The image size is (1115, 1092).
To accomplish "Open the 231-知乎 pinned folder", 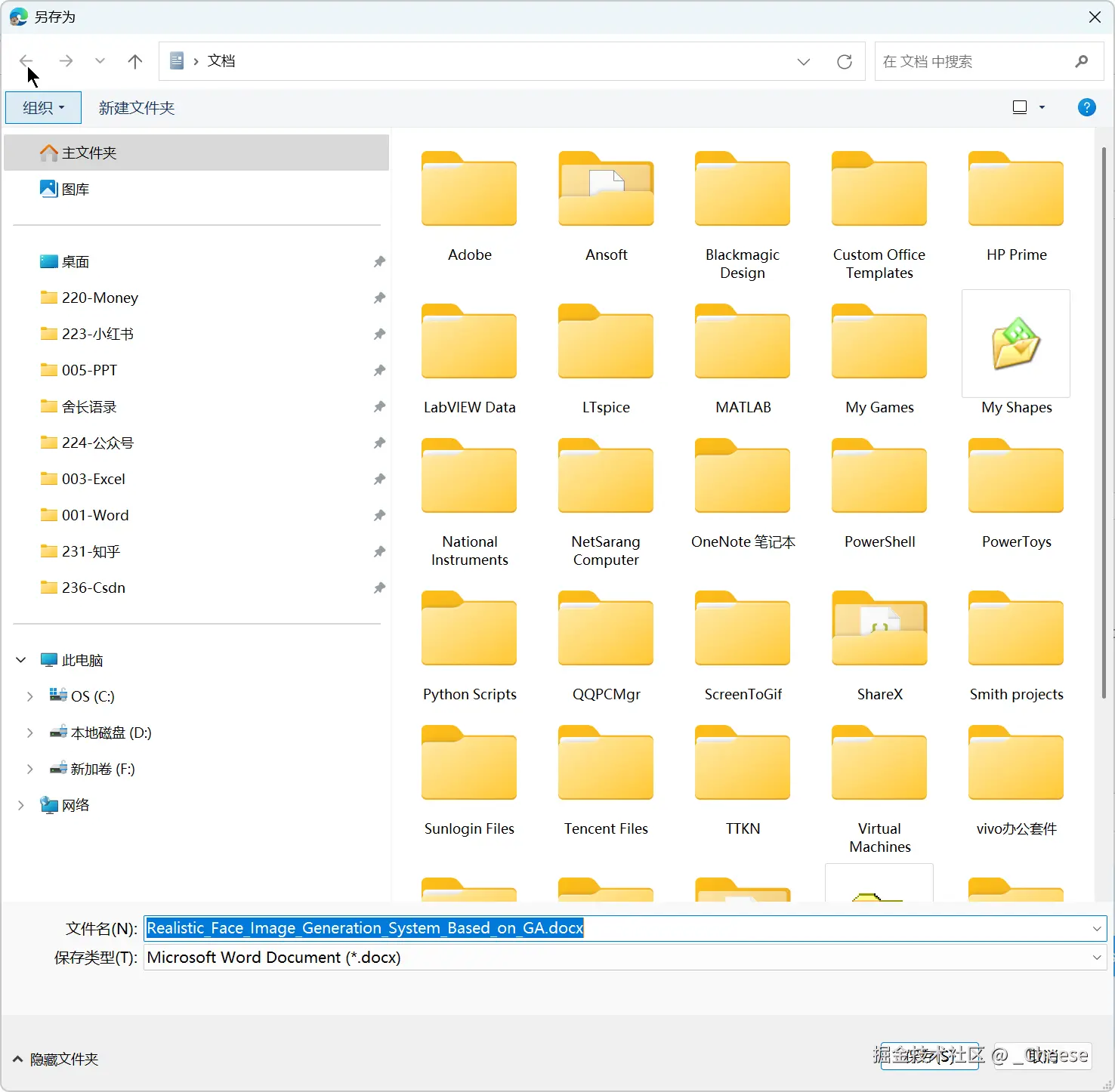I will (x=196, y=551).
